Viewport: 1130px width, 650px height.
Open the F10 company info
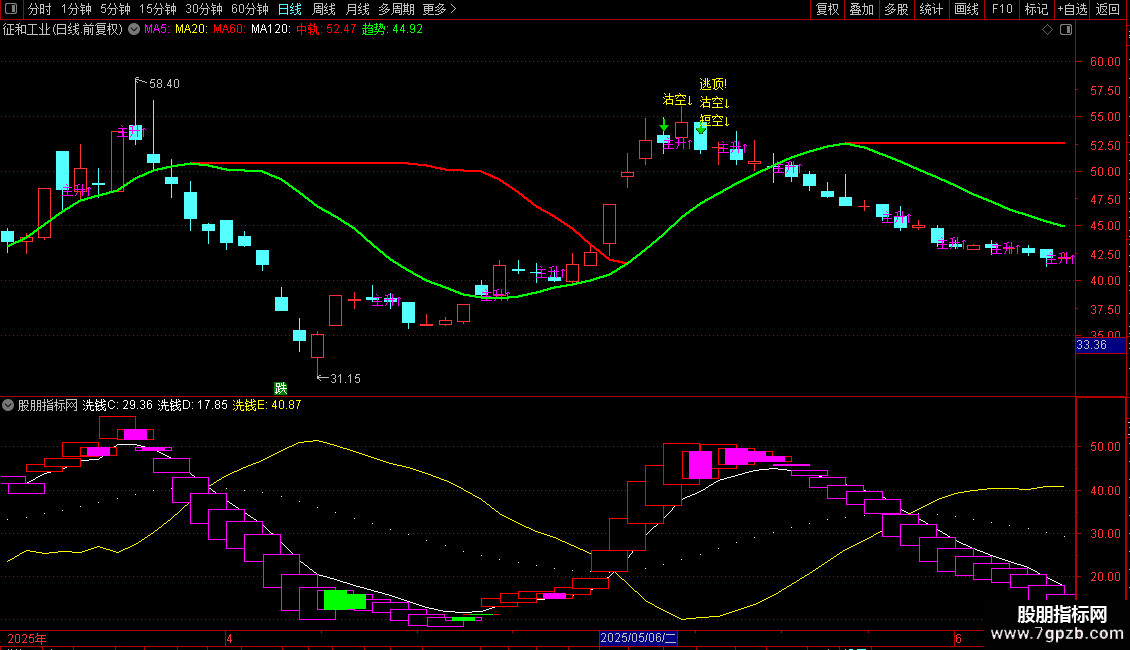click(x=1002, y=9)
